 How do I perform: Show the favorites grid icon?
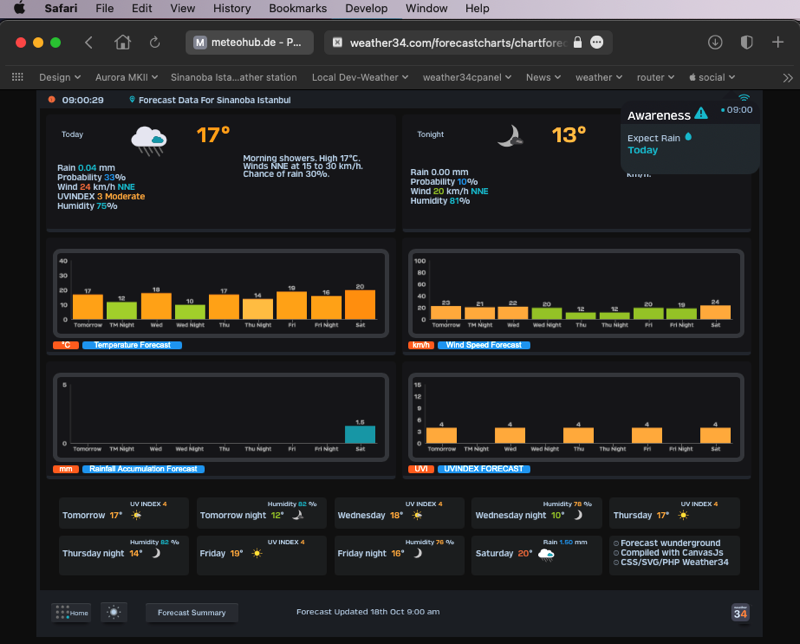pyautogui.click(x=17, y=77)
